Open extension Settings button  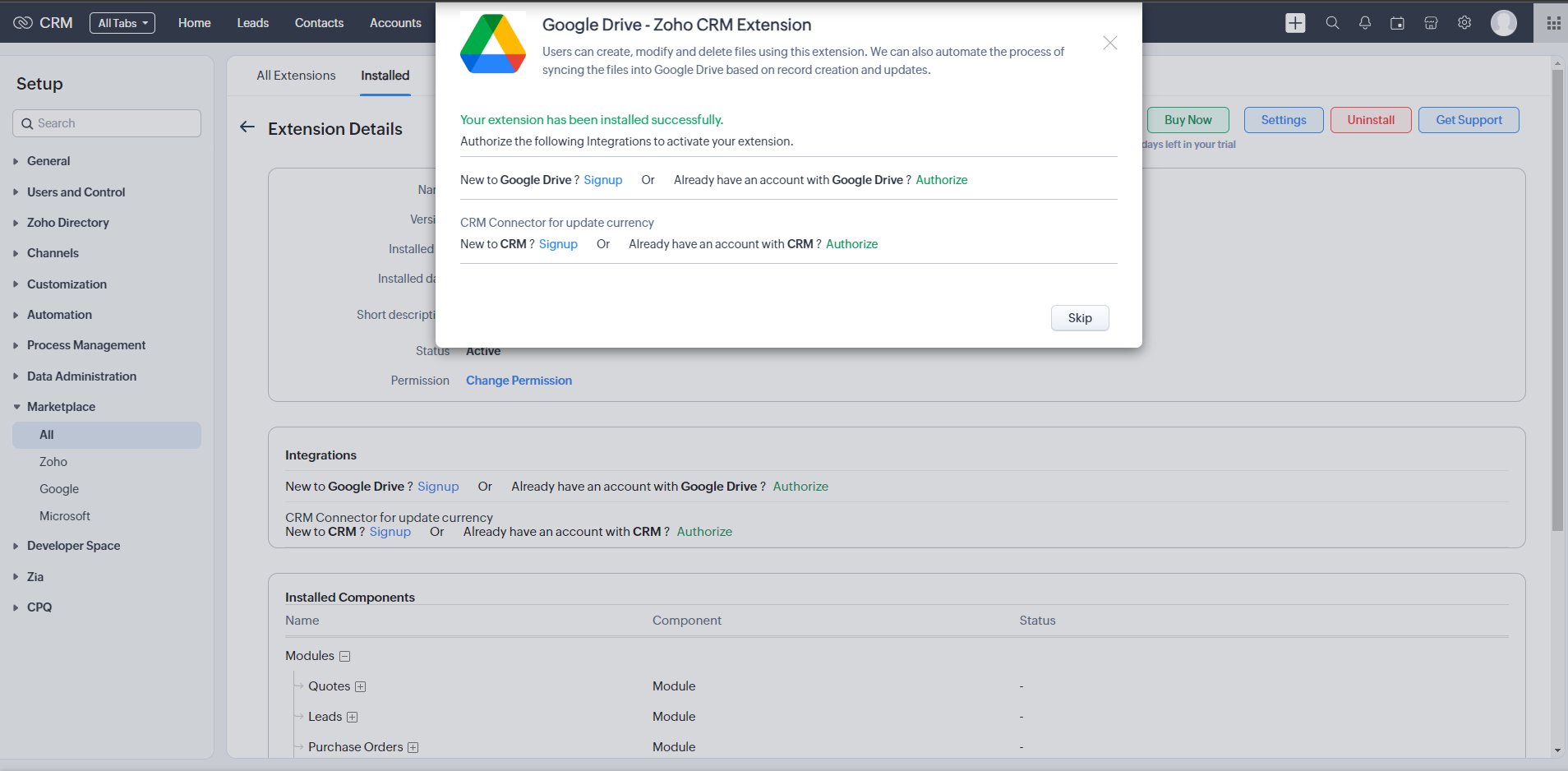(1284, 120)
